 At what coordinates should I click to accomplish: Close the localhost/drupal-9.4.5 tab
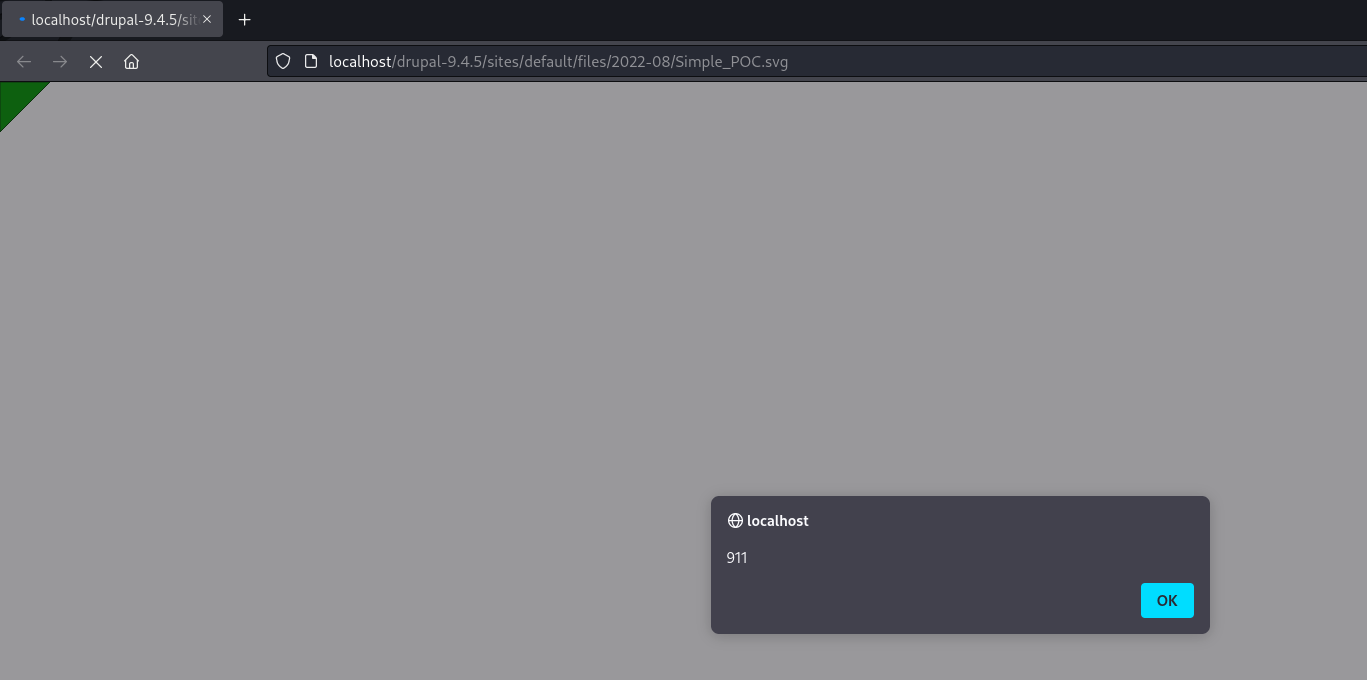[x=207, y=20]
